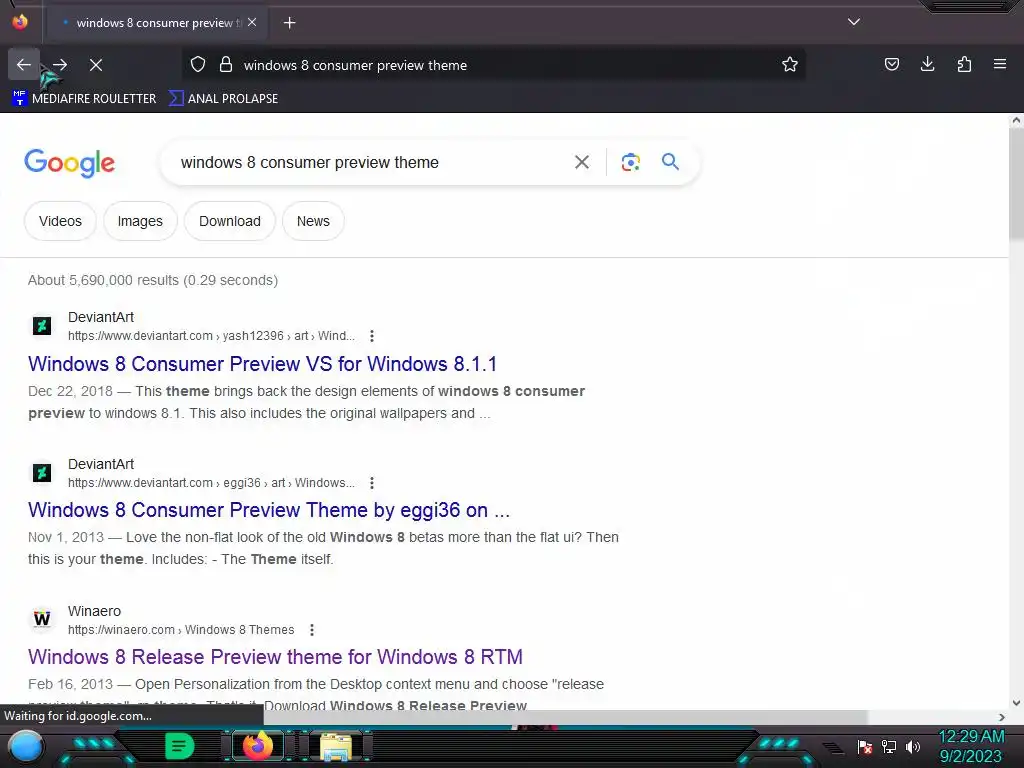The height and width of the screenshot is (768, 1024).
Task: Open the MEDIAFIRE ROULETTER bookmark
Action: (84, 99)
